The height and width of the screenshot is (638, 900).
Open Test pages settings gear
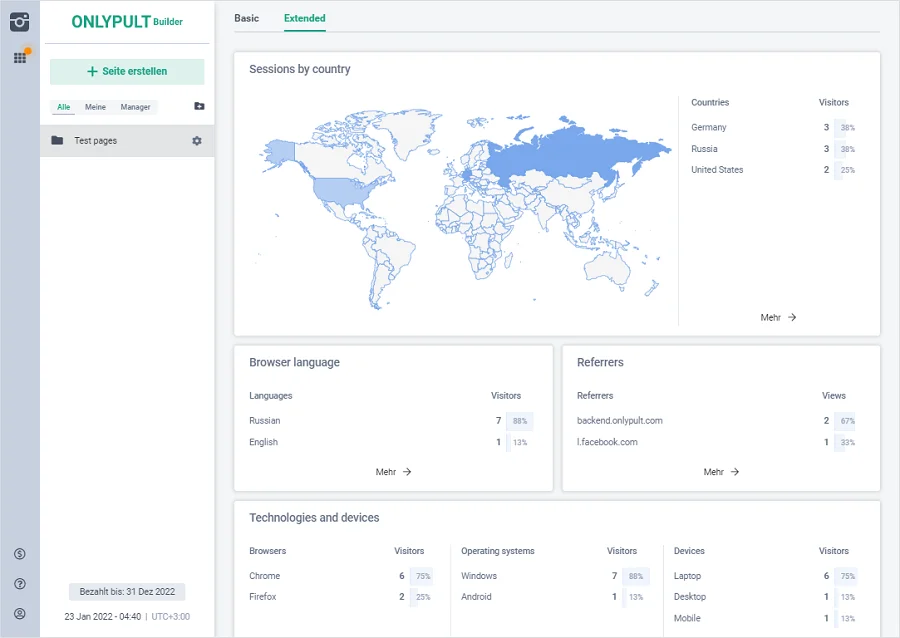197,141
